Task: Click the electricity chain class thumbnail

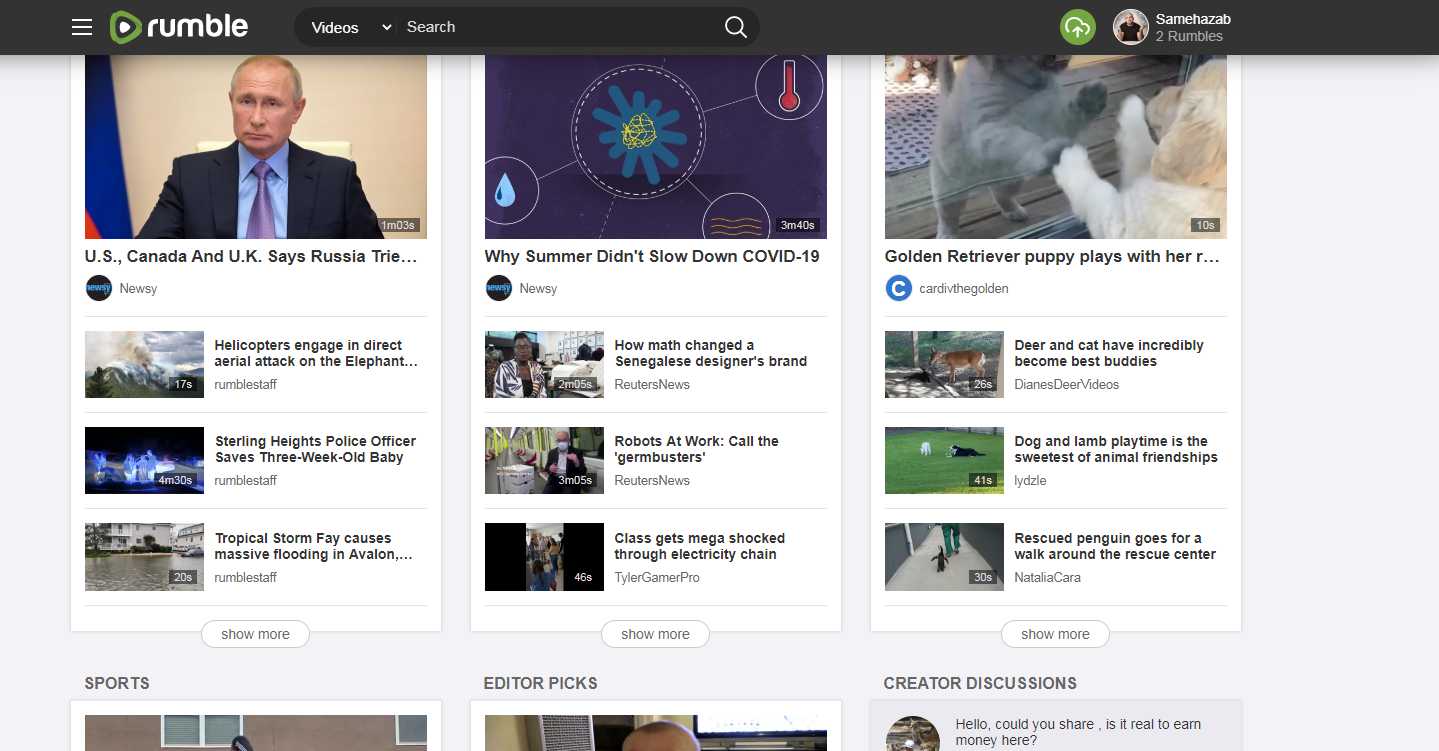Action: click(x=544, y=557)
